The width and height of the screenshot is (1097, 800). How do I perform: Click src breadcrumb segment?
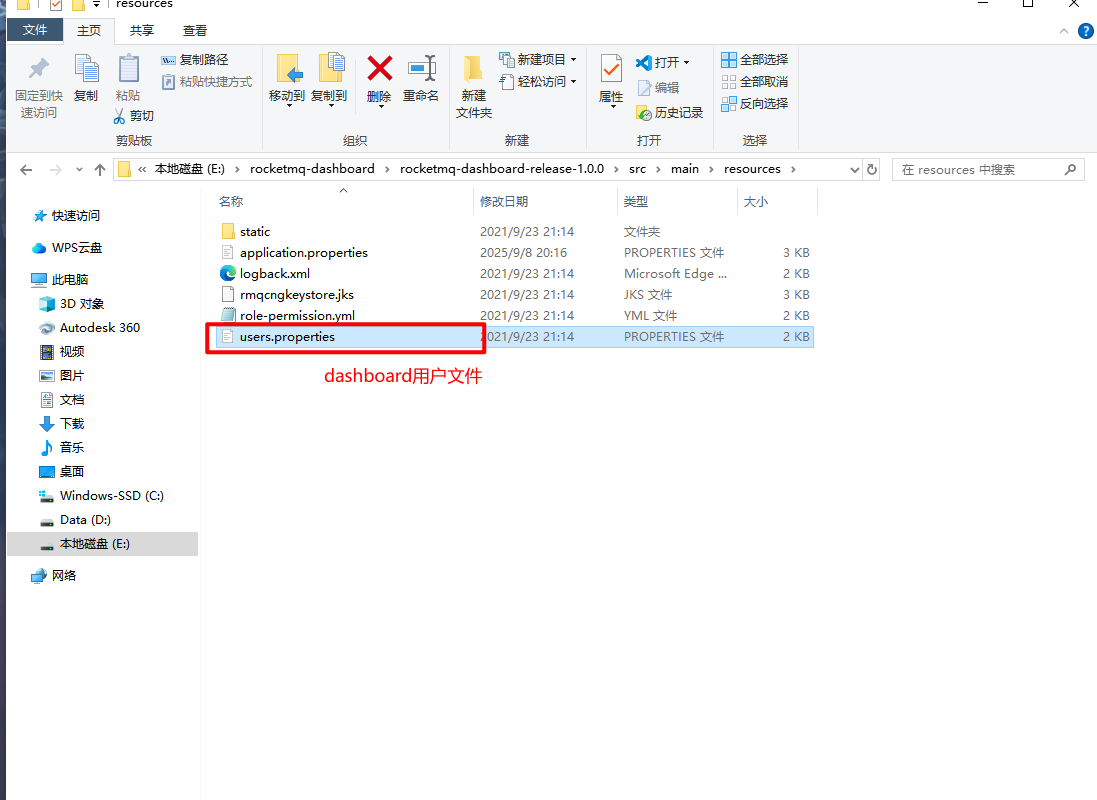(x=637, y=169)
